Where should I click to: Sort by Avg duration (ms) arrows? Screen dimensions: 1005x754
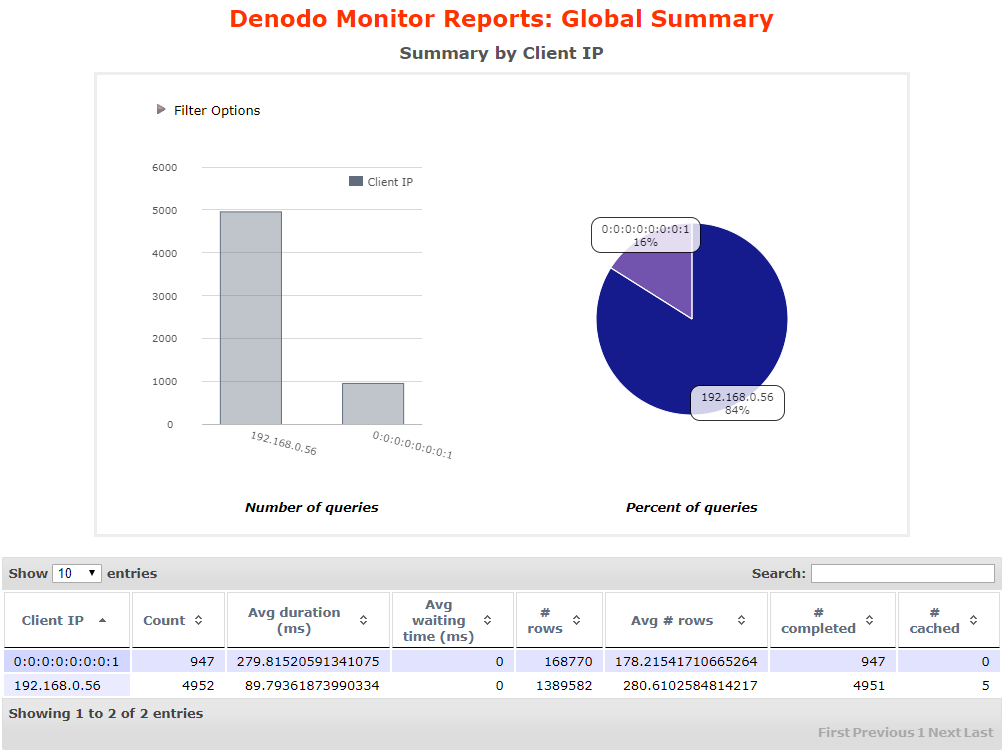pos(363,620)
